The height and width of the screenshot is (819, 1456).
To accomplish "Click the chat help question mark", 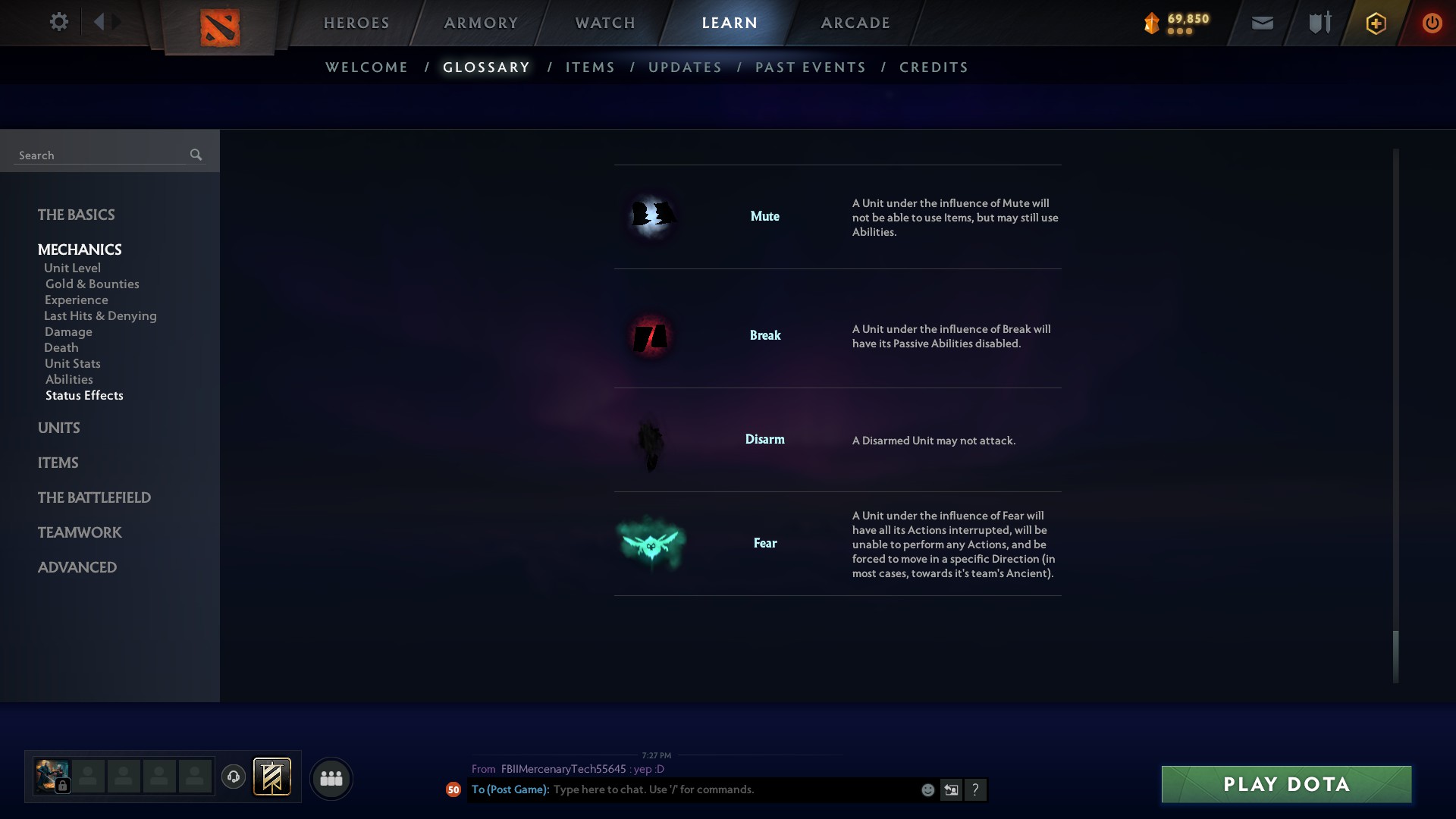I will tap(975, 789).
